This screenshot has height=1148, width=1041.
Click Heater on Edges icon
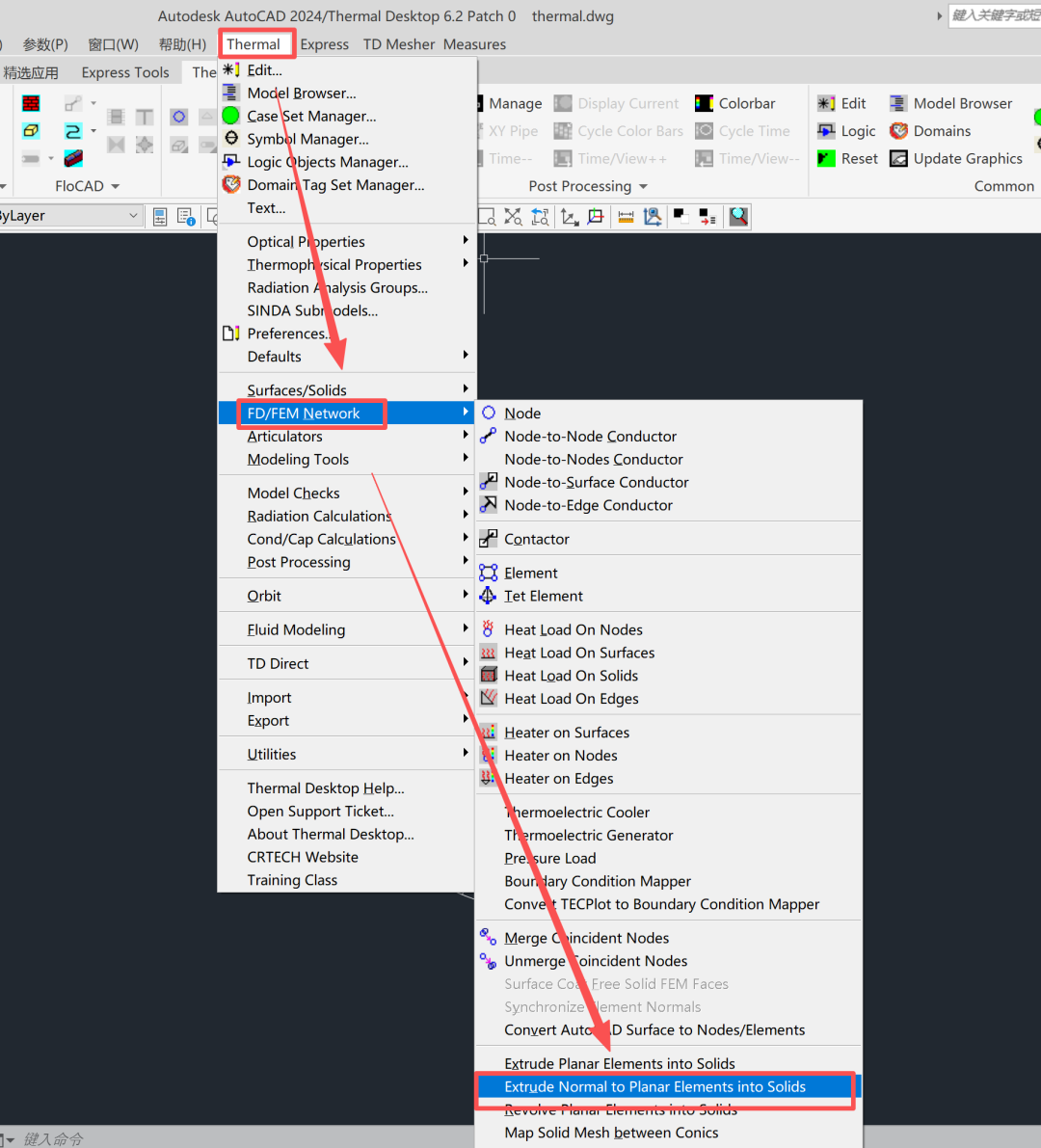pyautogui.click(x=489, y=778)
